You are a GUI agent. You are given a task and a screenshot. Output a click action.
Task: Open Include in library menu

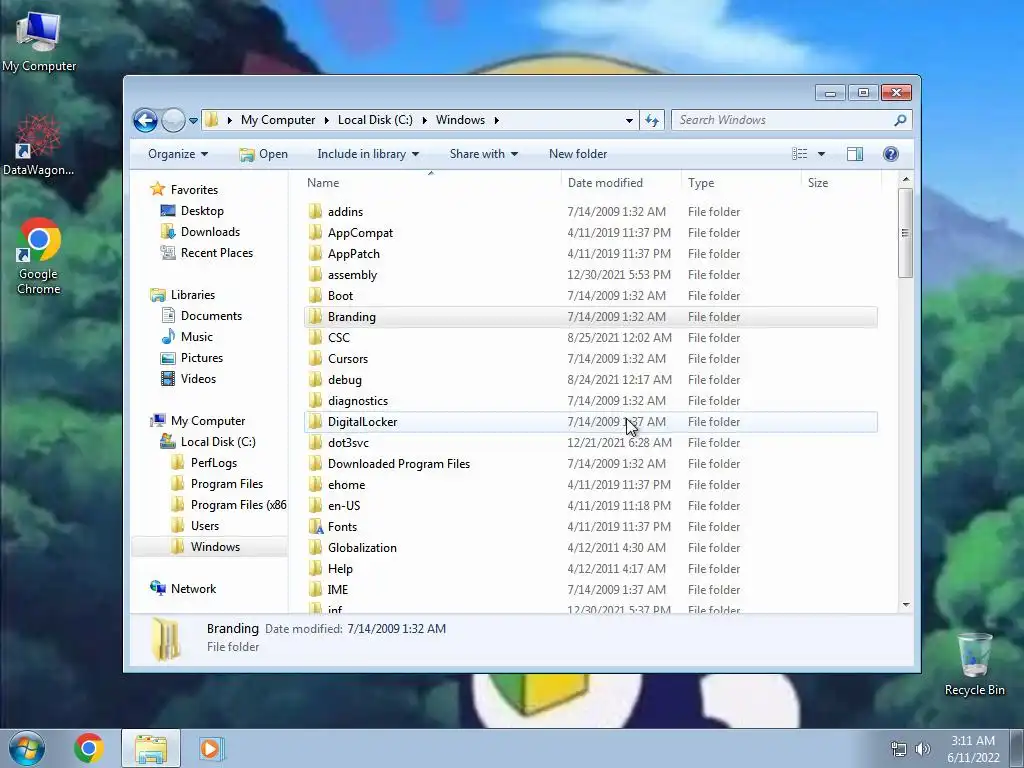click(368, 154)
